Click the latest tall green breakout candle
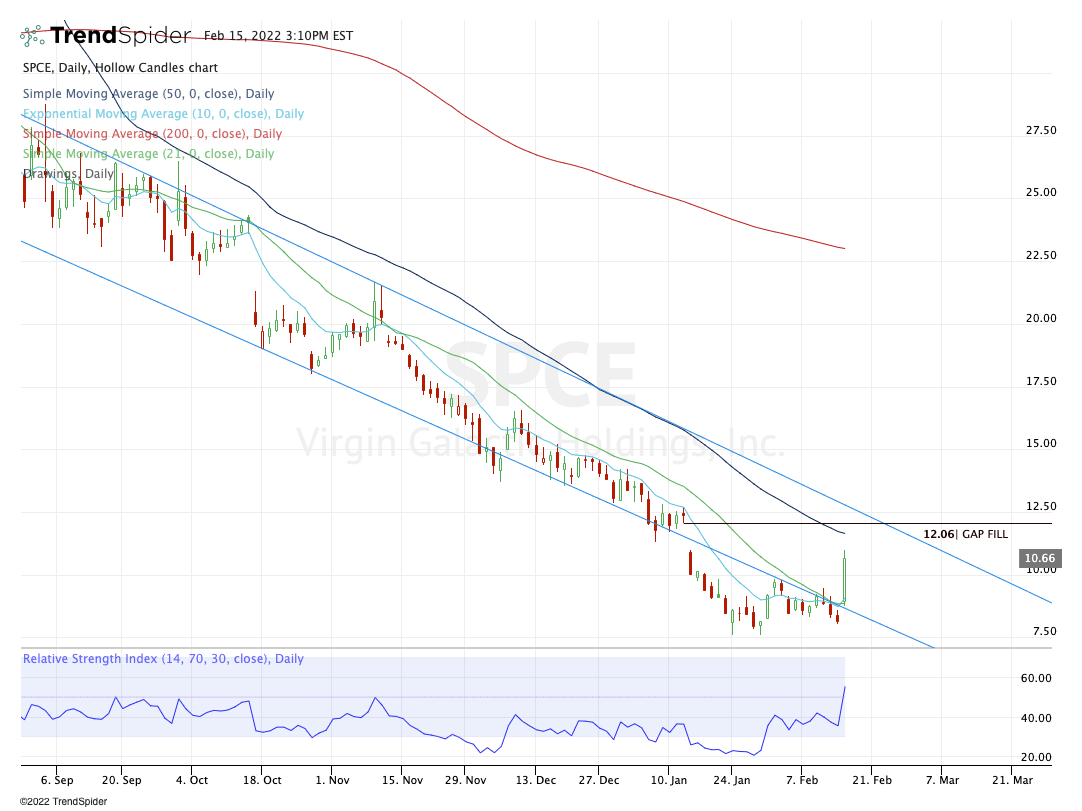This screenshot has width=1082, height=811. (844, 576)
